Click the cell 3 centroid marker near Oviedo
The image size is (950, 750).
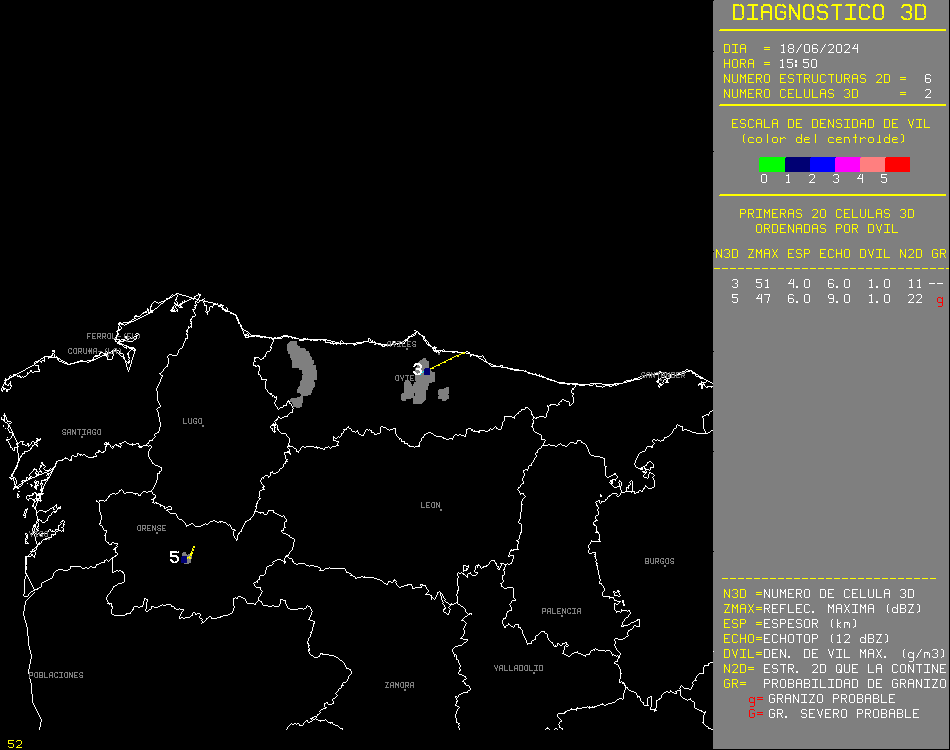tap(427, 371)
